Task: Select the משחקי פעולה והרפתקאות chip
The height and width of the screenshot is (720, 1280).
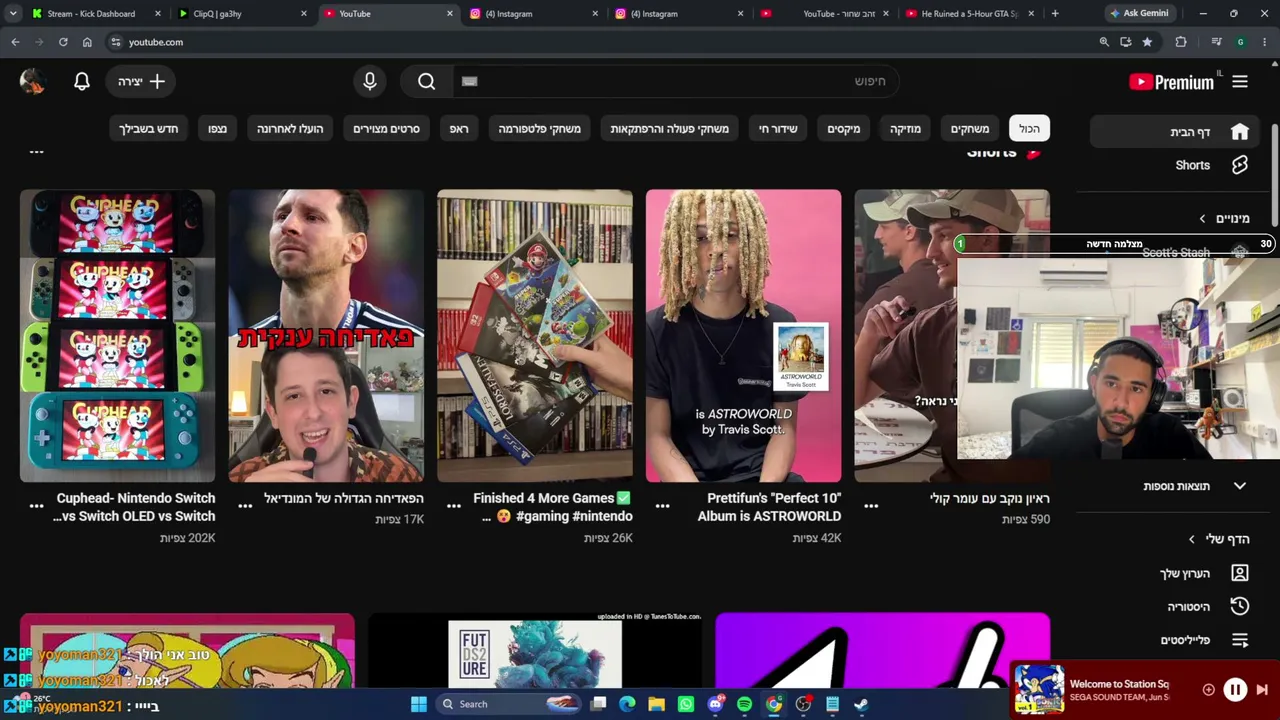Action: (669, 129)
